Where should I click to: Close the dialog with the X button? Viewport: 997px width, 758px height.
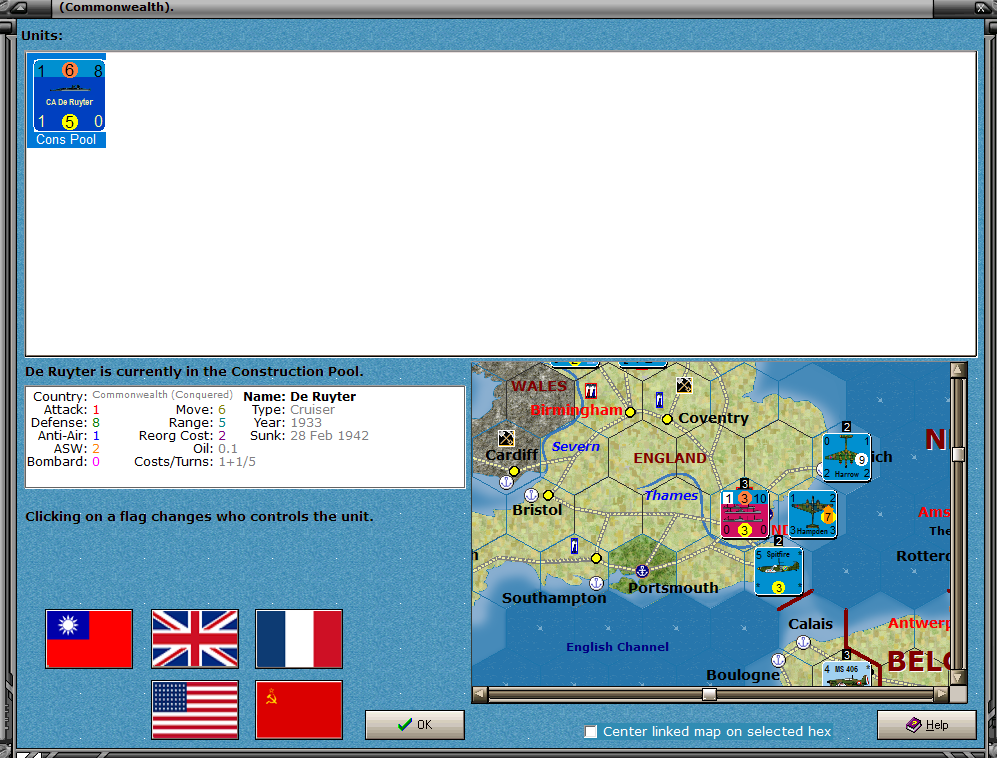pos(982,8)
